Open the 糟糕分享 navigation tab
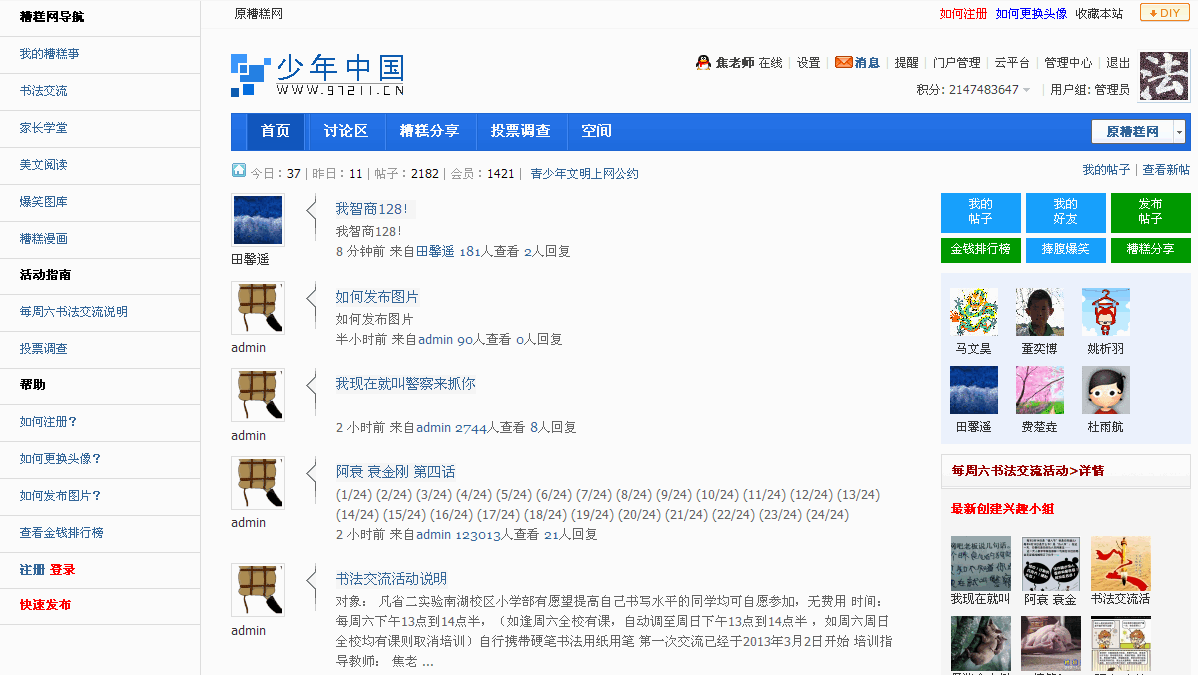Image resolution: width=1198 pixels, height=675 pixels. pyautogui.click(x=429, y=131)
